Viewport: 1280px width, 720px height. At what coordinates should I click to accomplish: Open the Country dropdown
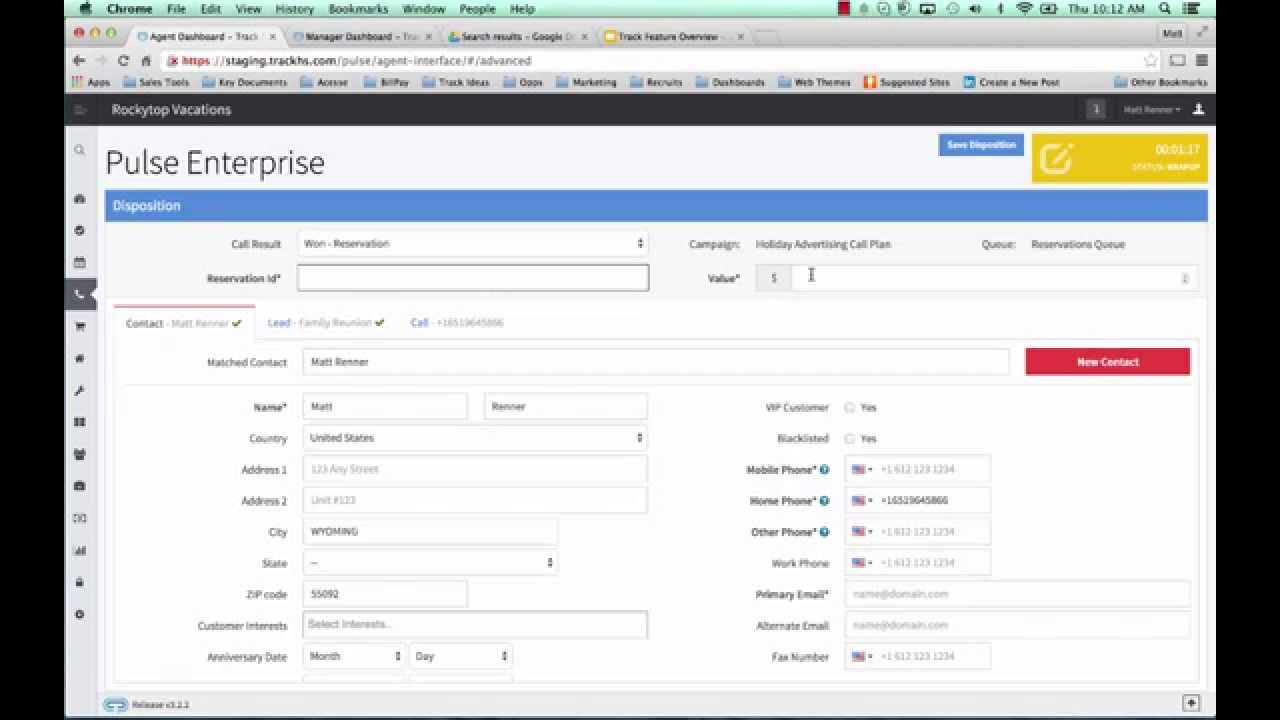[474, 437]
